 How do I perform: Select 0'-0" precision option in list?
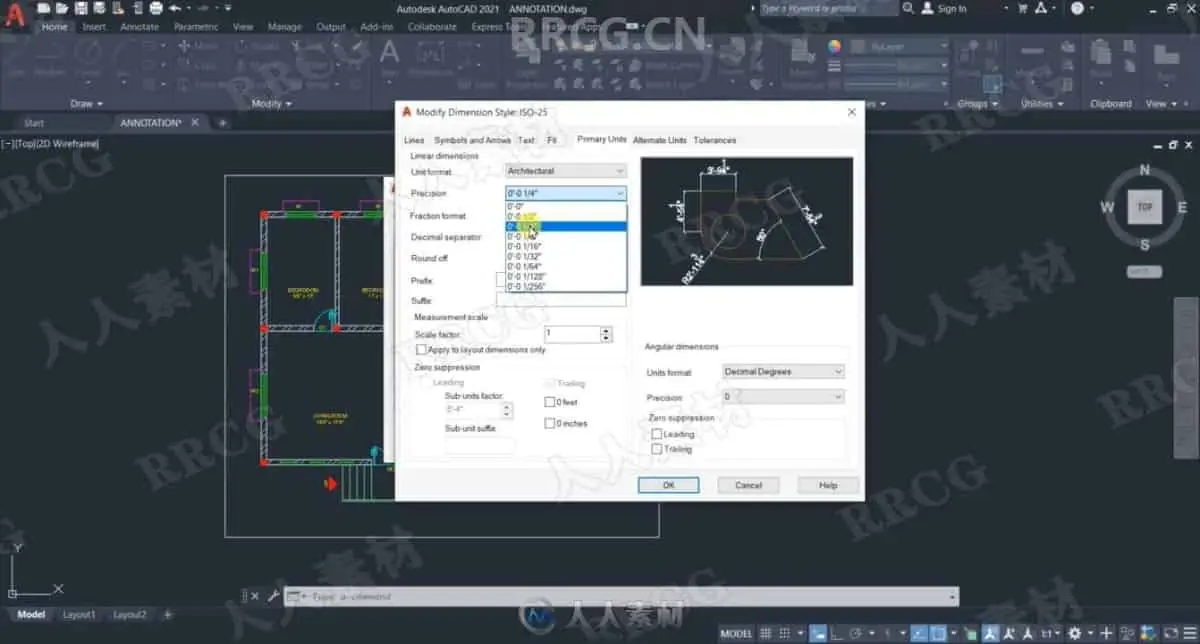tap(566, 206)
